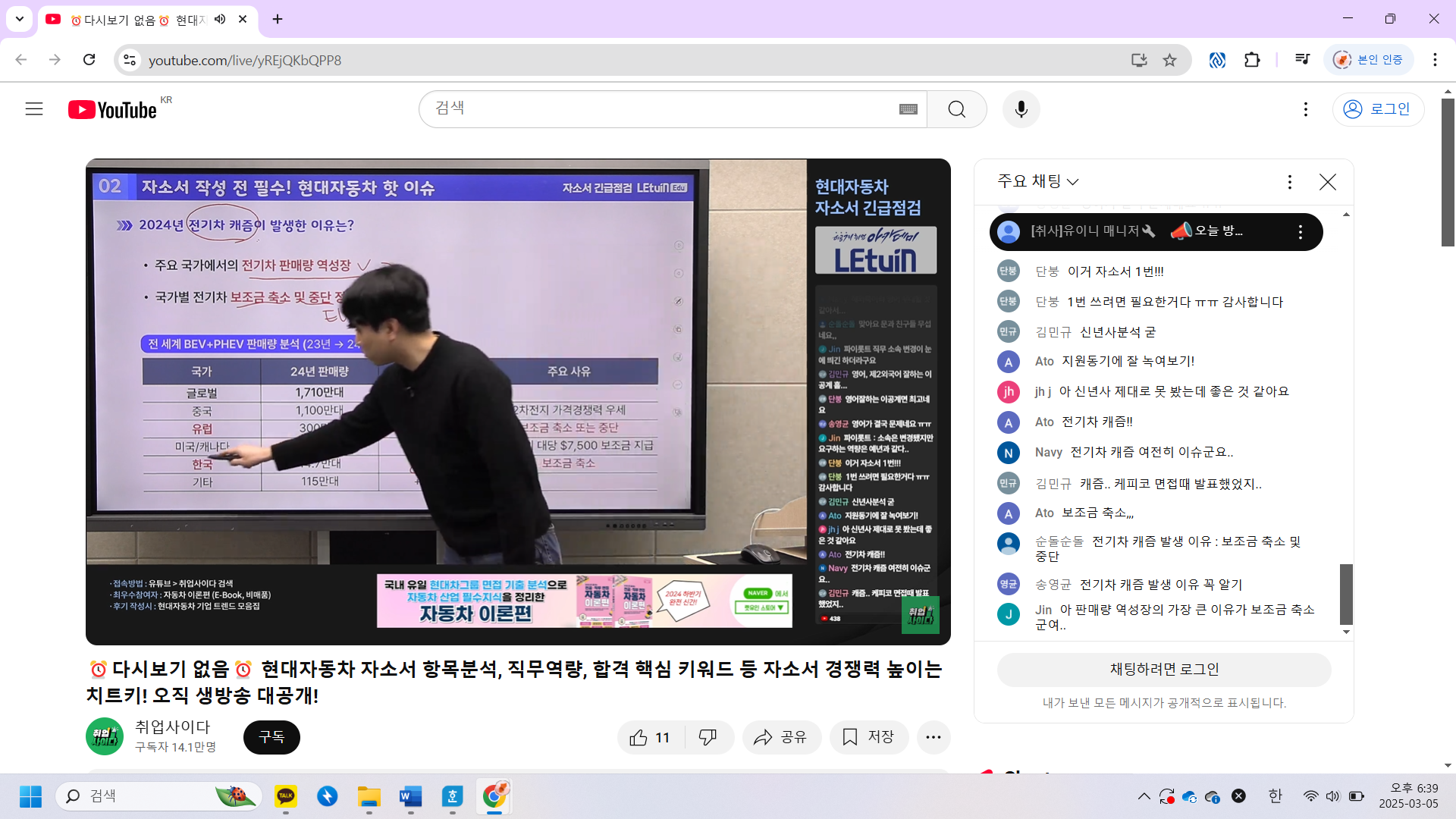Select user Ato in the 전기차 캐즘!! message

[1044, 422]
